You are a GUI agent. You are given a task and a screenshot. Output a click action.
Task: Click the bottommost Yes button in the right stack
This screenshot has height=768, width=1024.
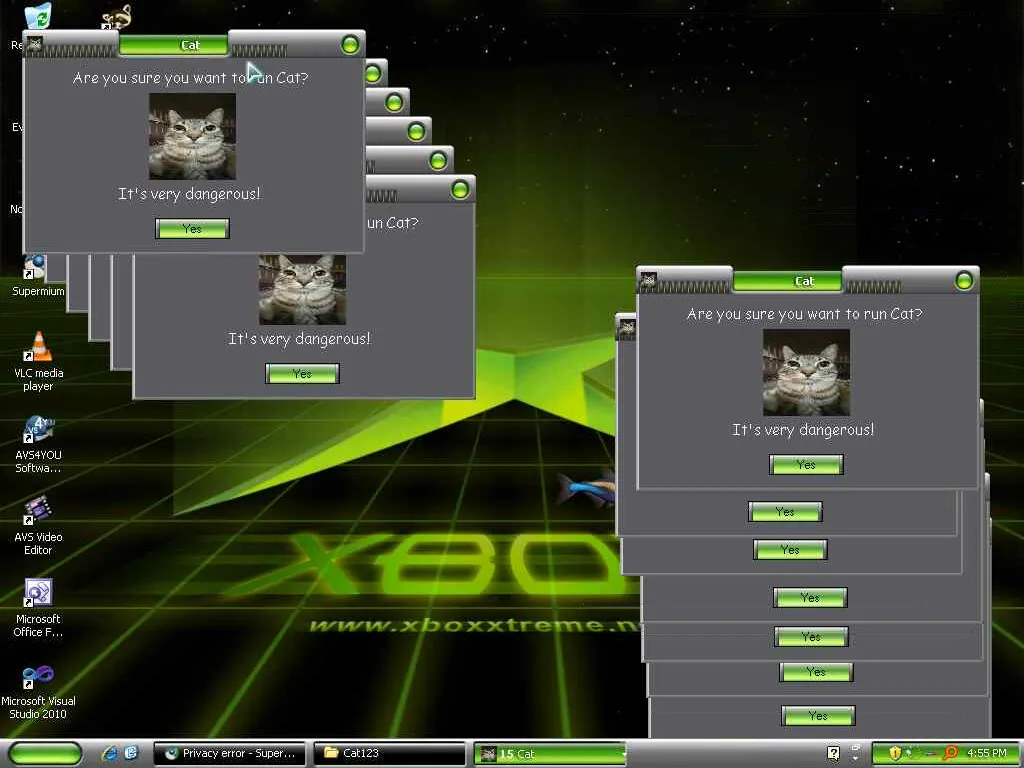point(818,716)
